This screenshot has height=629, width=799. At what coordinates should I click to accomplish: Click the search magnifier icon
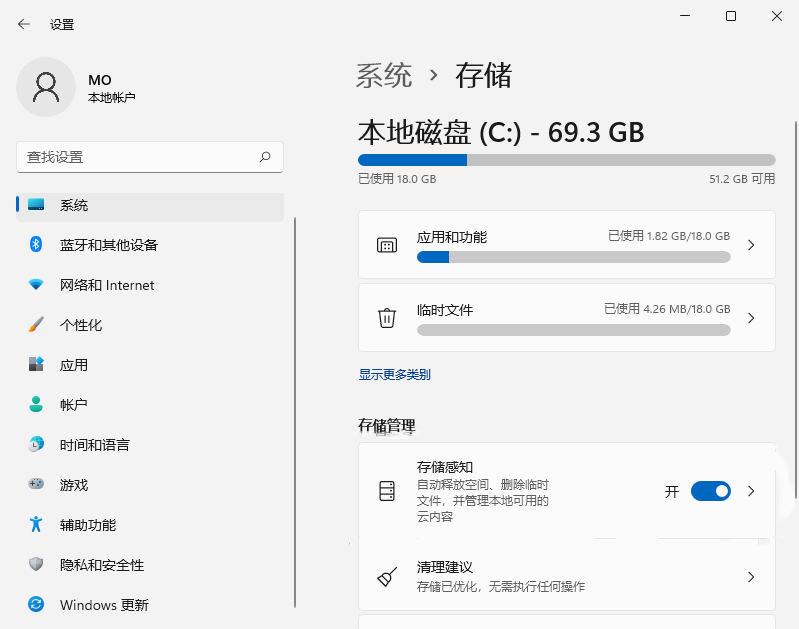[x=265, y=157]
